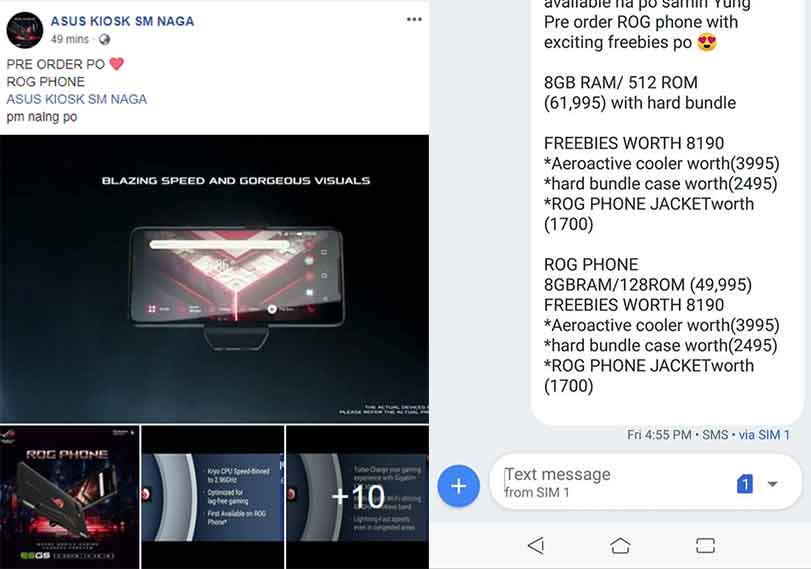View the +10 more photos thumbnail
The width and height of the screenshot is (811, 569).
point(357,497)
